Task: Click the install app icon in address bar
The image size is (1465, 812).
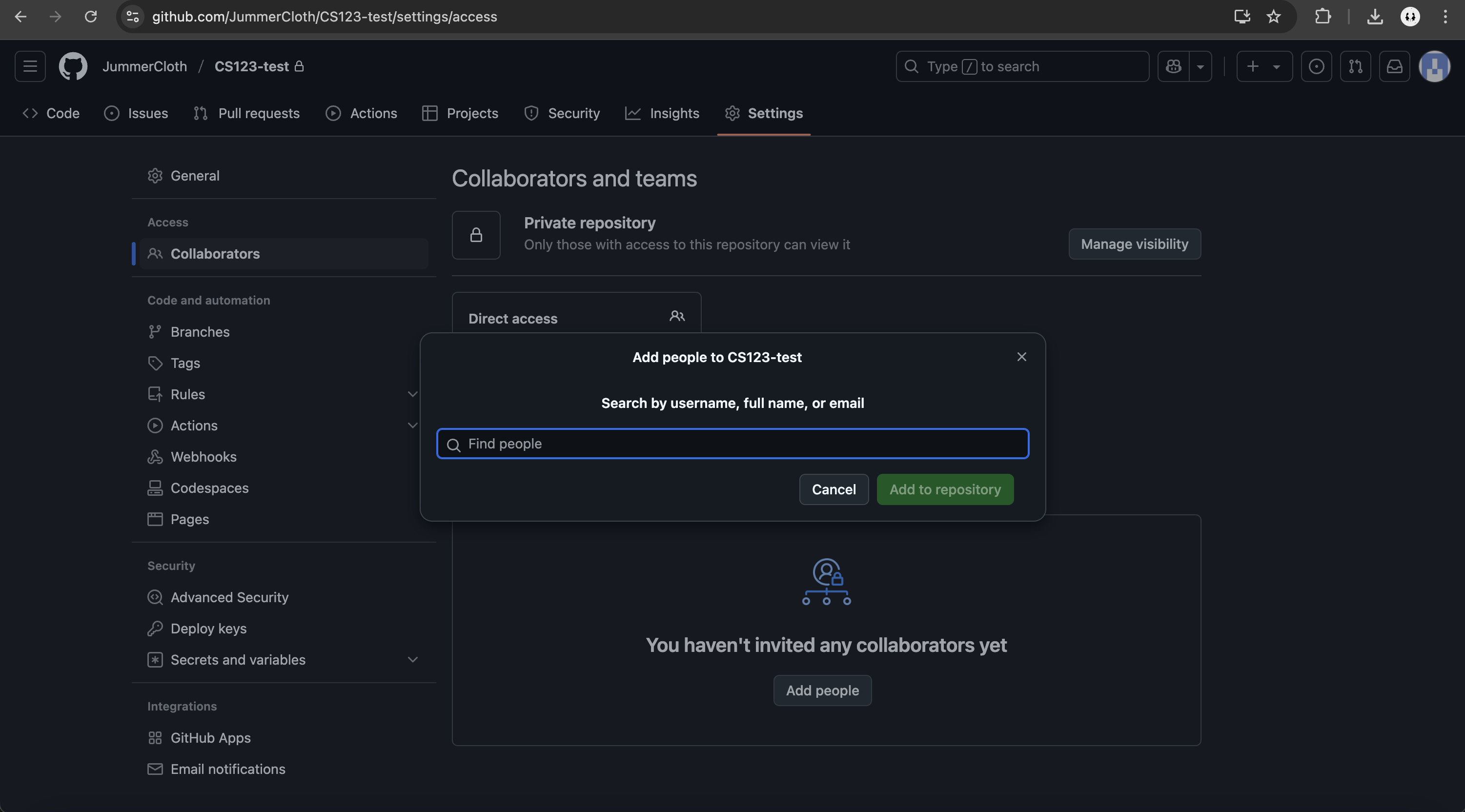Action: coord(1242,17)
